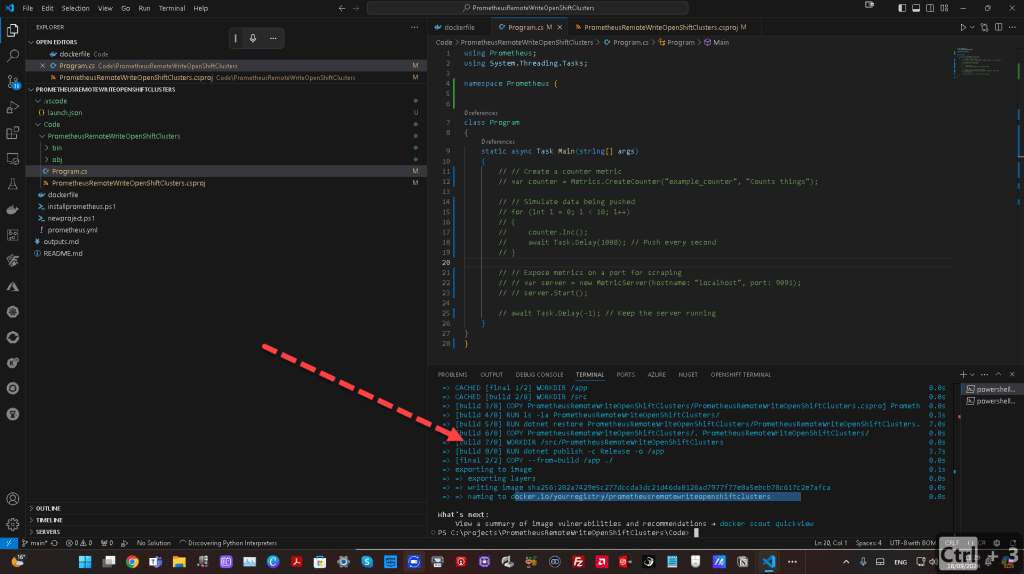The image size is (1024, 574).
Task: Open editor more actions ellipsis
Action: point(1012,27)
